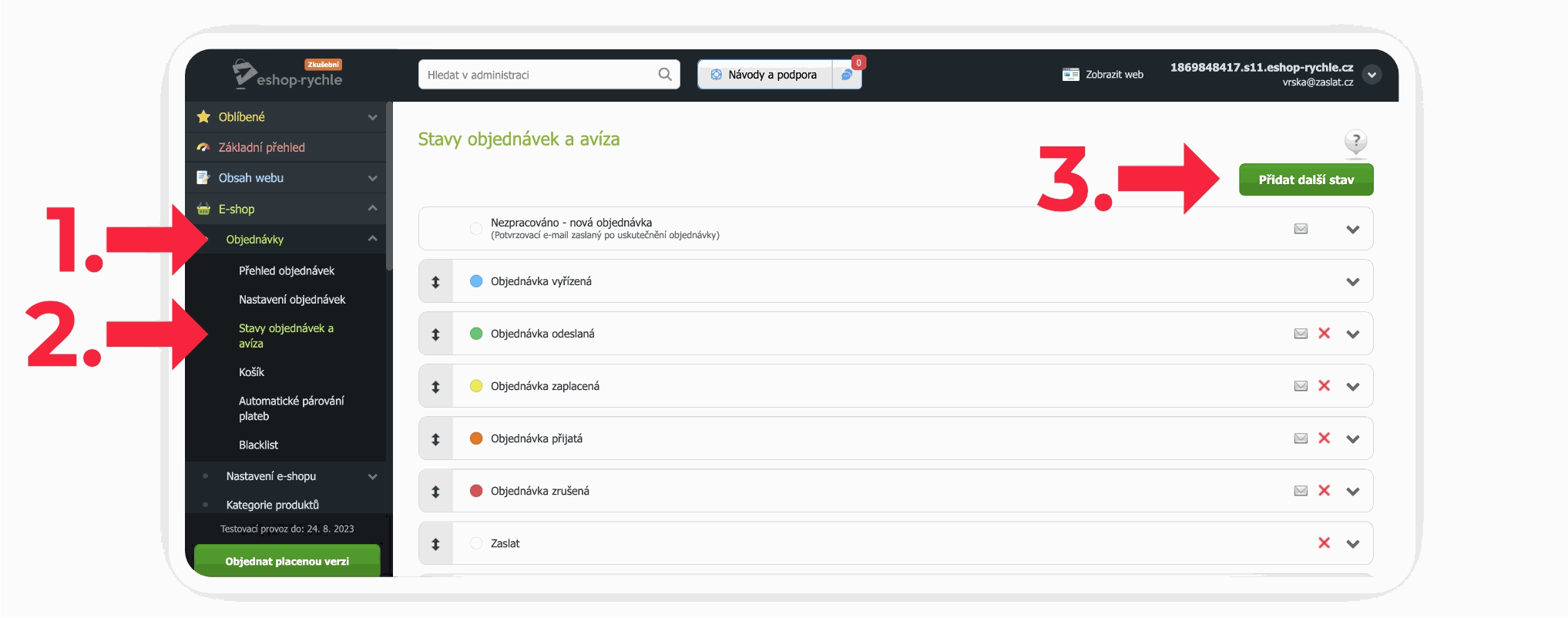Click the Přidat další stav button
The width and height of the screenshot is (1568, 618).
pos(1306,180)
